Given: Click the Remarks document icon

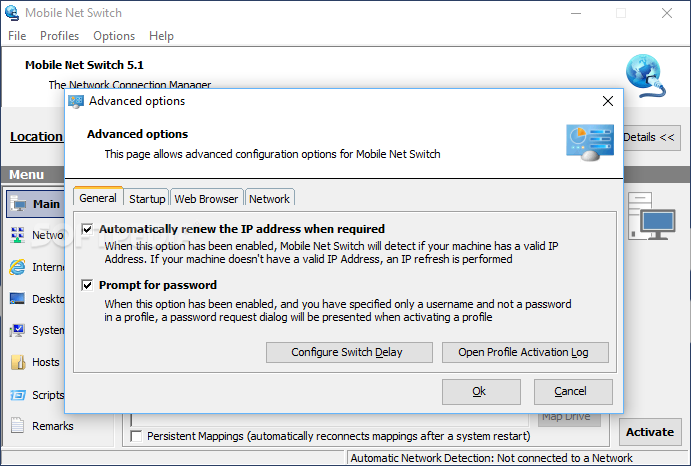Looking at the screenshot, I should click(17, 425).
